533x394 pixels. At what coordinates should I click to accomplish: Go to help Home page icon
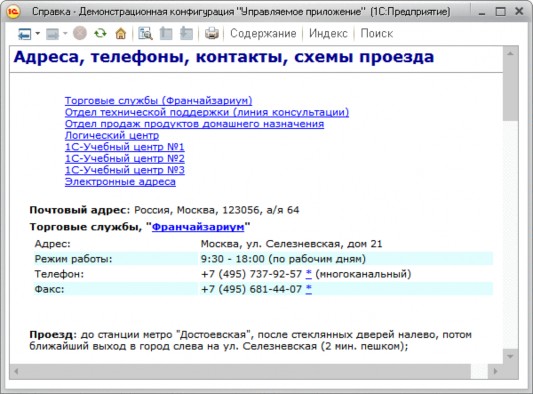coord(121,33)
